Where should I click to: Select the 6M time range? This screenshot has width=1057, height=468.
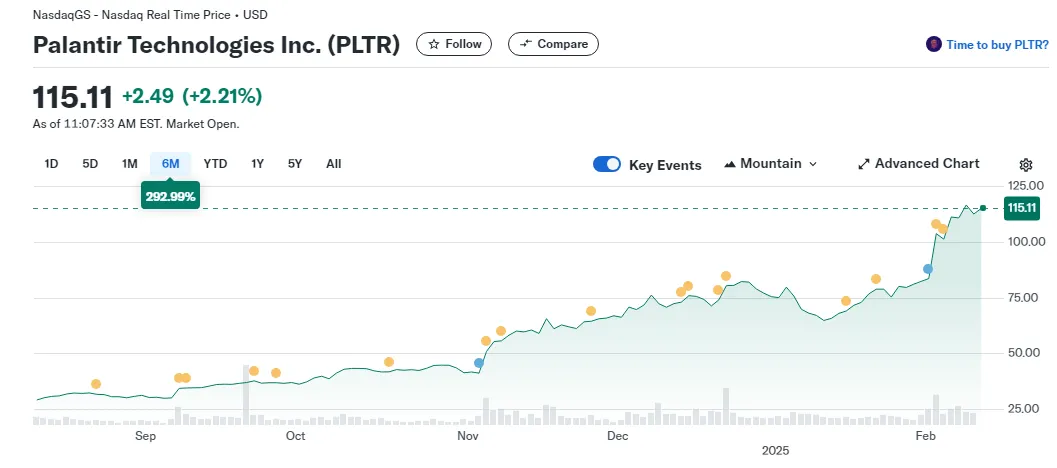171,164
